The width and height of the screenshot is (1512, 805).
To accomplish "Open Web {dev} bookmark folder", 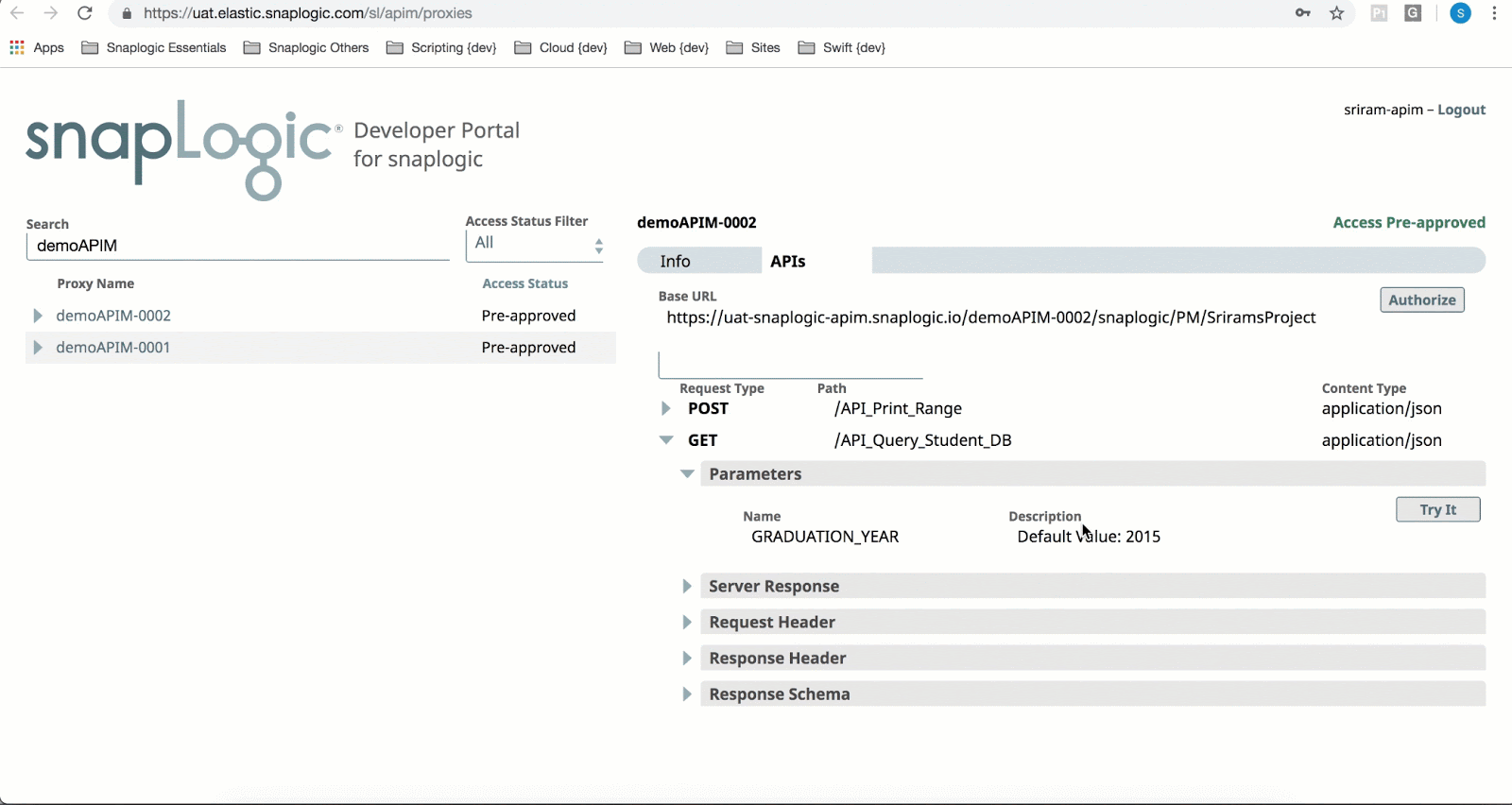I will (x=667, y=47).
